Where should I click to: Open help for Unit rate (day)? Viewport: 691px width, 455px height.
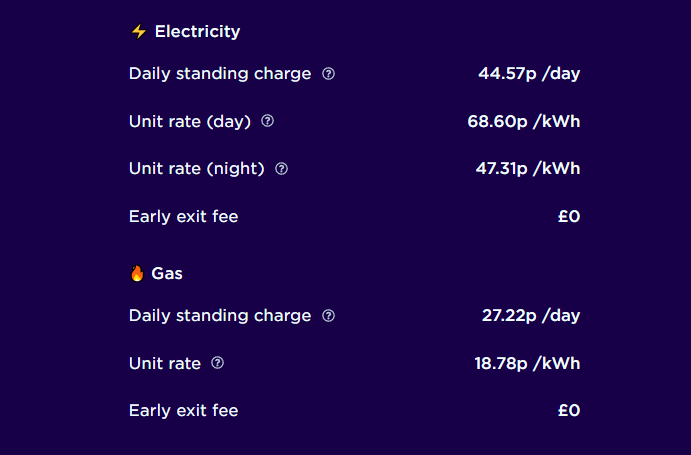267,121
